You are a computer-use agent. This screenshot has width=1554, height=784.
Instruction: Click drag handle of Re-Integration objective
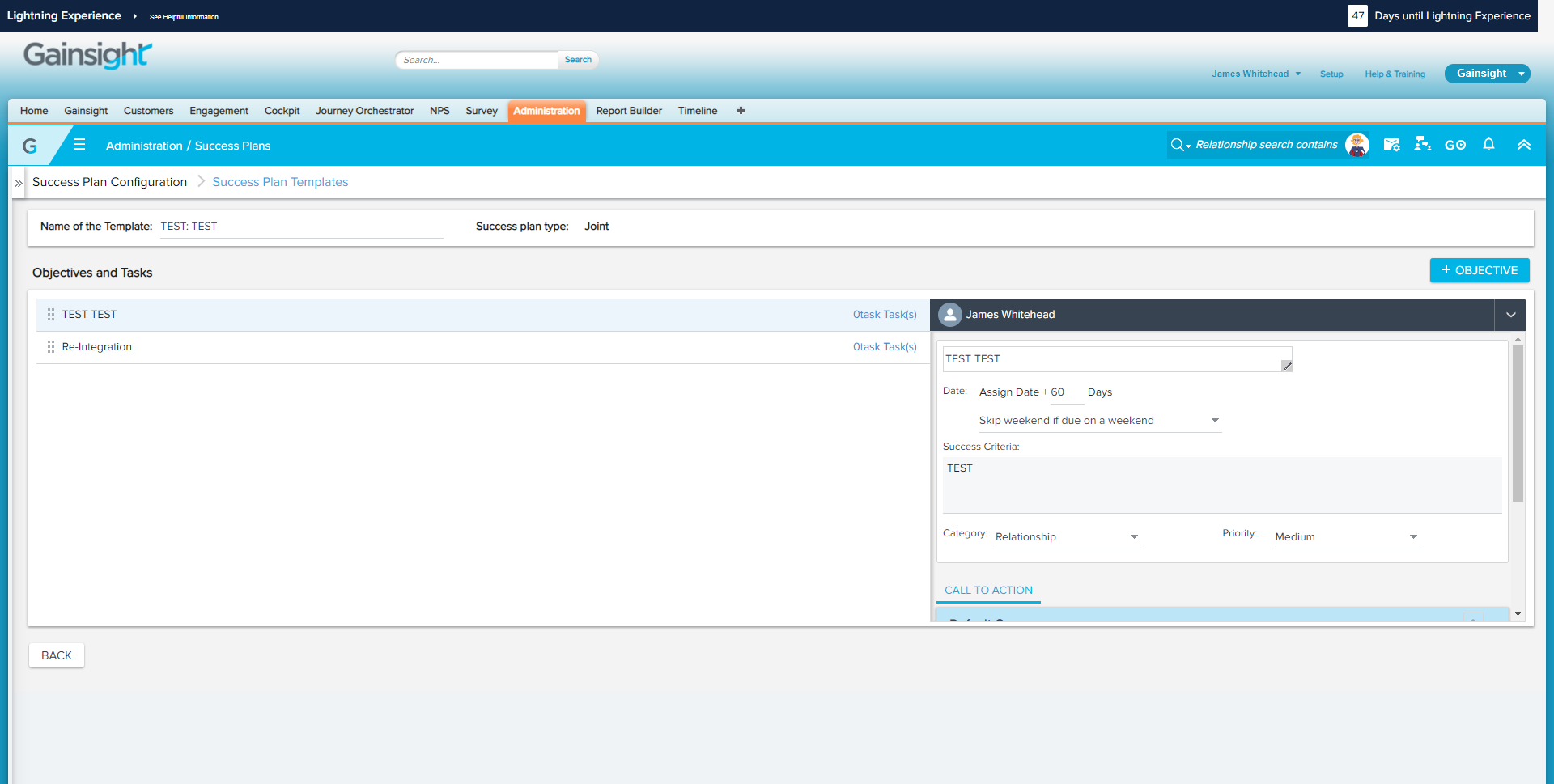click(x=51, y=347)
